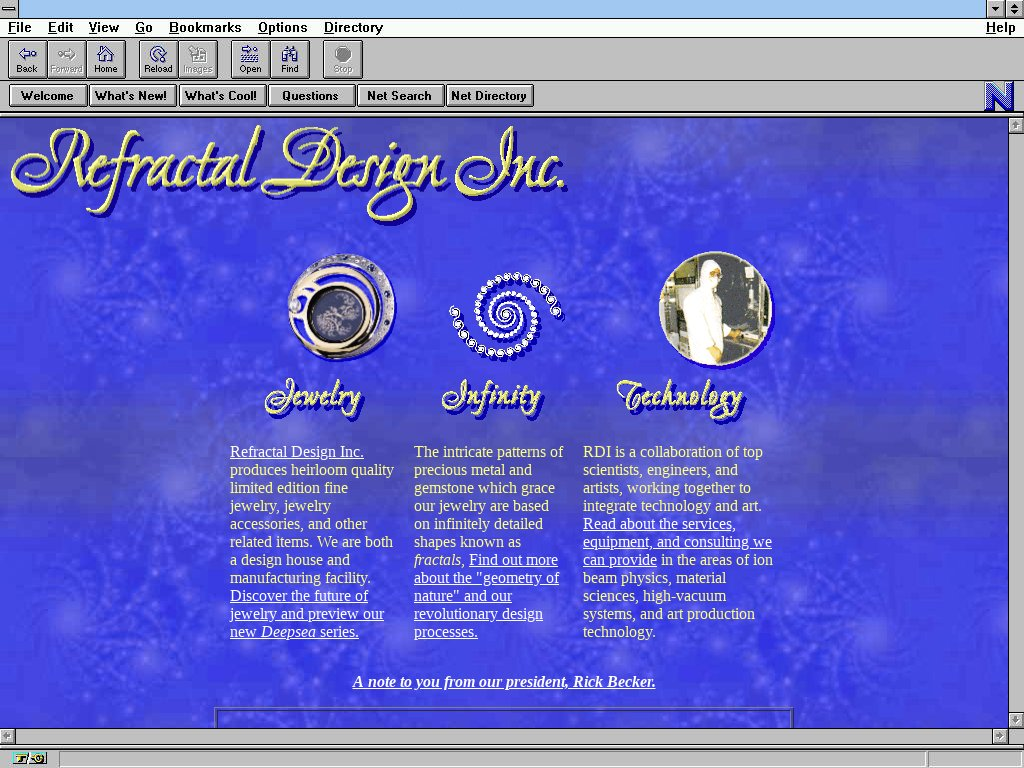Click the Technology scientist photo
The height and width of the screenshot is (768, 1024).
[716, 308]
